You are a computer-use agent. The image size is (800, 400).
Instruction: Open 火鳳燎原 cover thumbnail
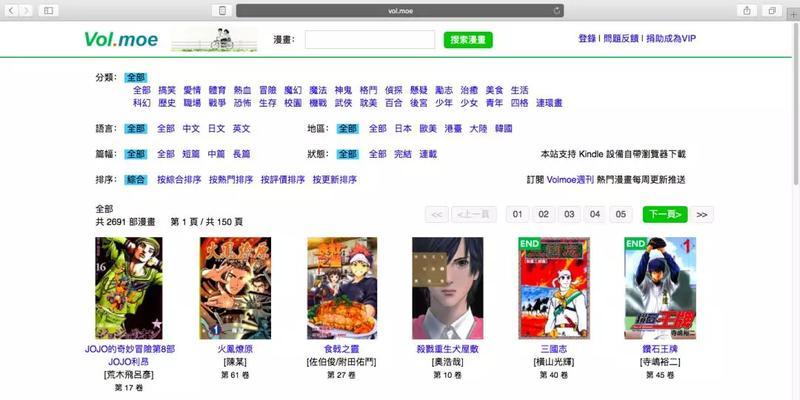[235, 288]
